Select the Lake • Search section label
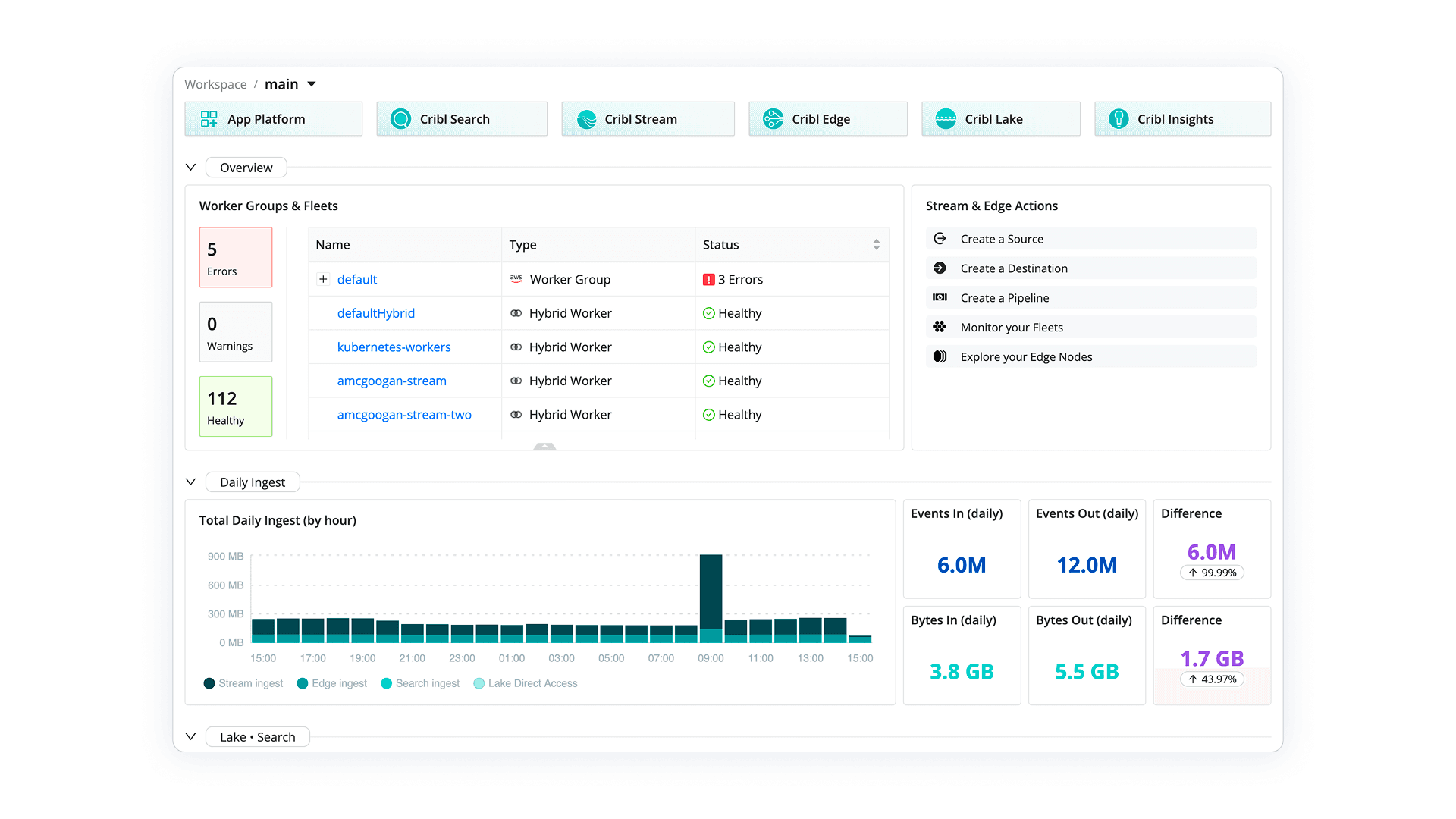1456x819 pixels. point(258,737)
